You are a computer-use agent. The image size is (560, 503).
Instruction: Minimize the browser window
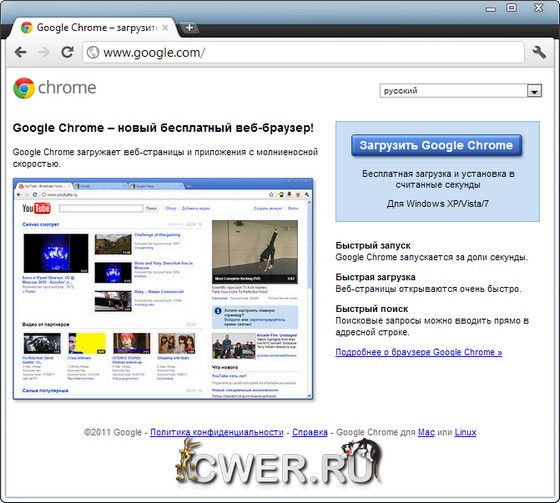pos(491,9)
